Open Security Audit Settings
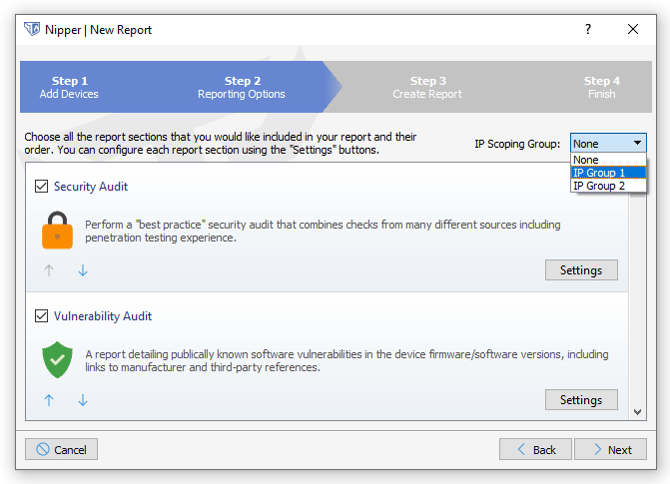Image resolution: width=670 pixels, height=484 pixels. click(x=581, y=270)
